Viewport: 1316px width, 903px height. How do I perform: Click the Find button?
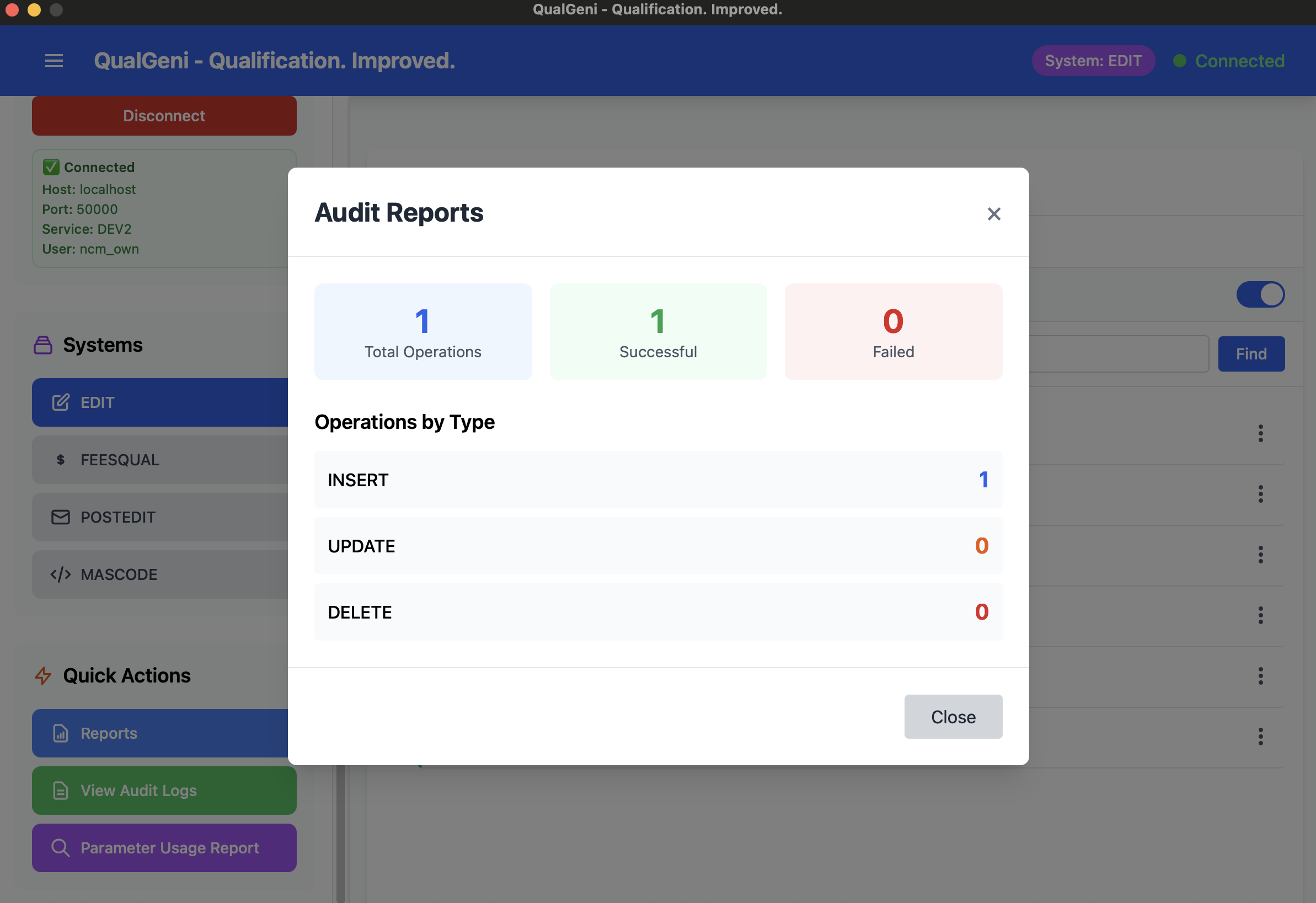pyautogui.click(x=1251, y=353)
